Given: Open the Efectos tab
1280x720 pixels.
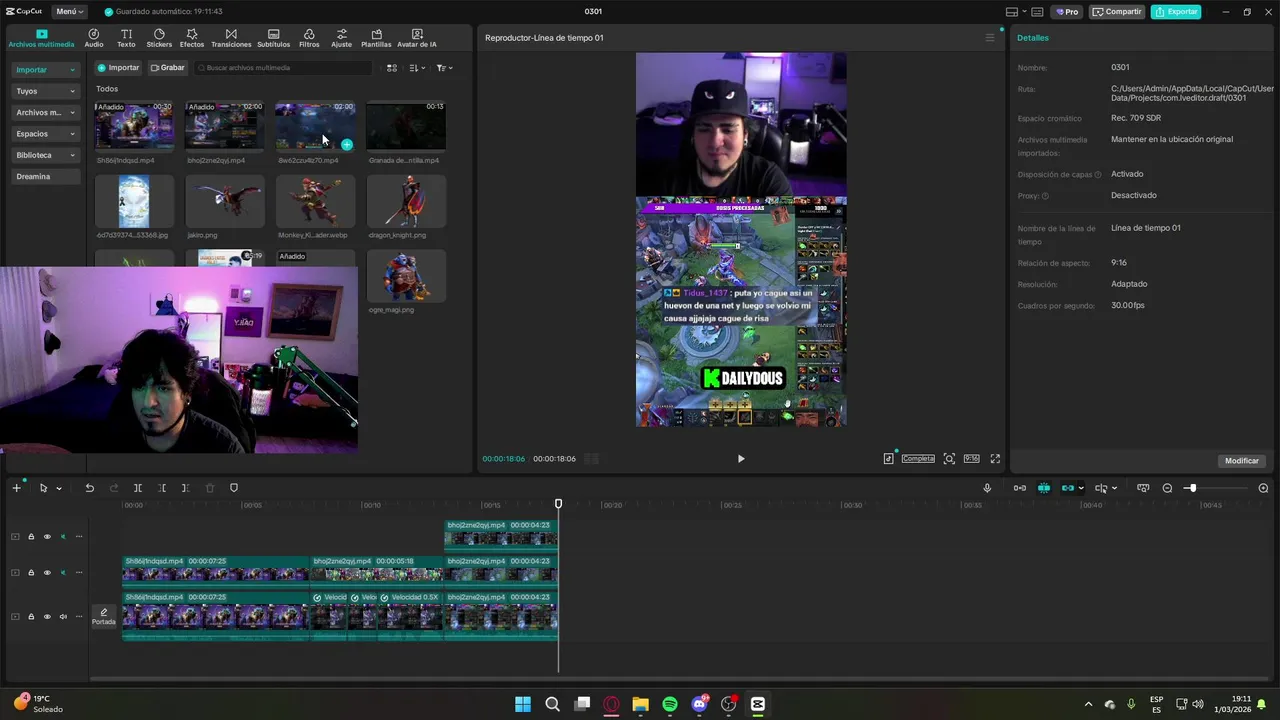Looking at the screenshot, I should (192, 38).
